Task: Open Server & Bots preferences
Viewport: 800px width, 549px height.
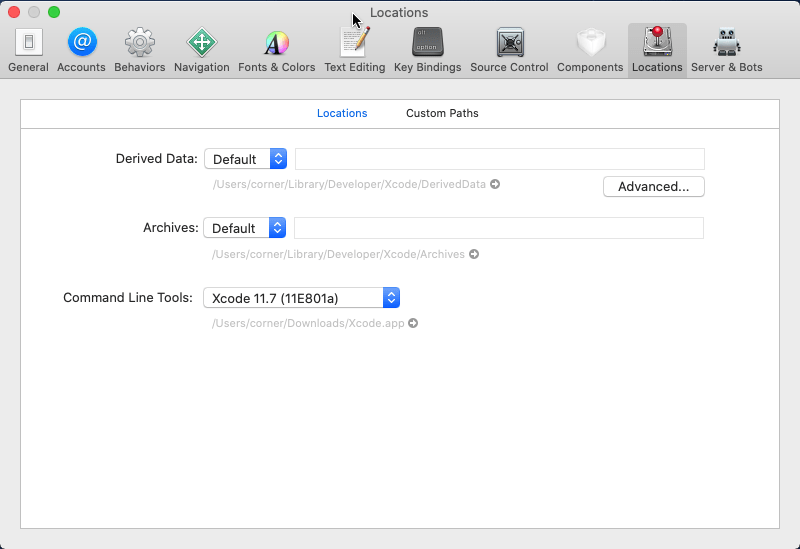Action: pyautogui.click(x=727, y=51)
